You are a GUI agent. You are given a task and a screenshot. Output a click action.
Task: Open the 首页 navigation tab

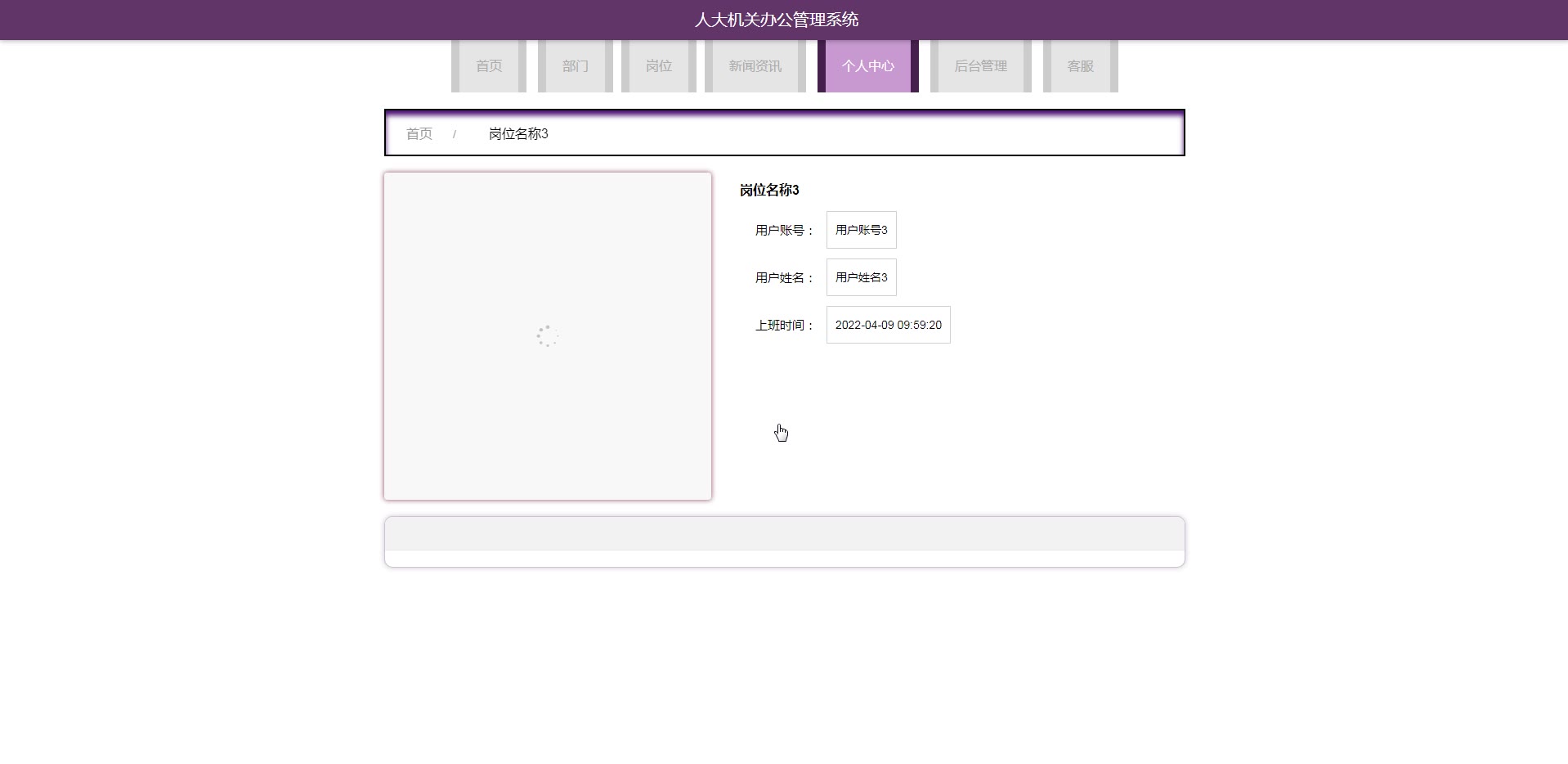tap(489, 66)
